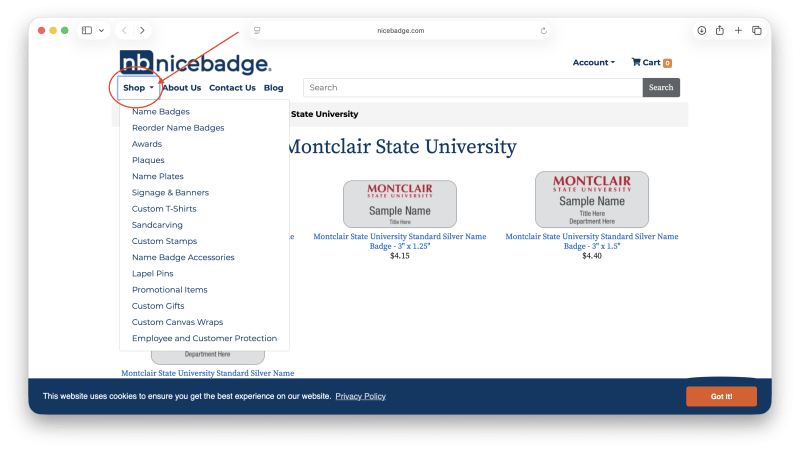This screenshot has width=800, height=450.
Task: Choose Reorder Name Badges menu entry
Action: 178,128
